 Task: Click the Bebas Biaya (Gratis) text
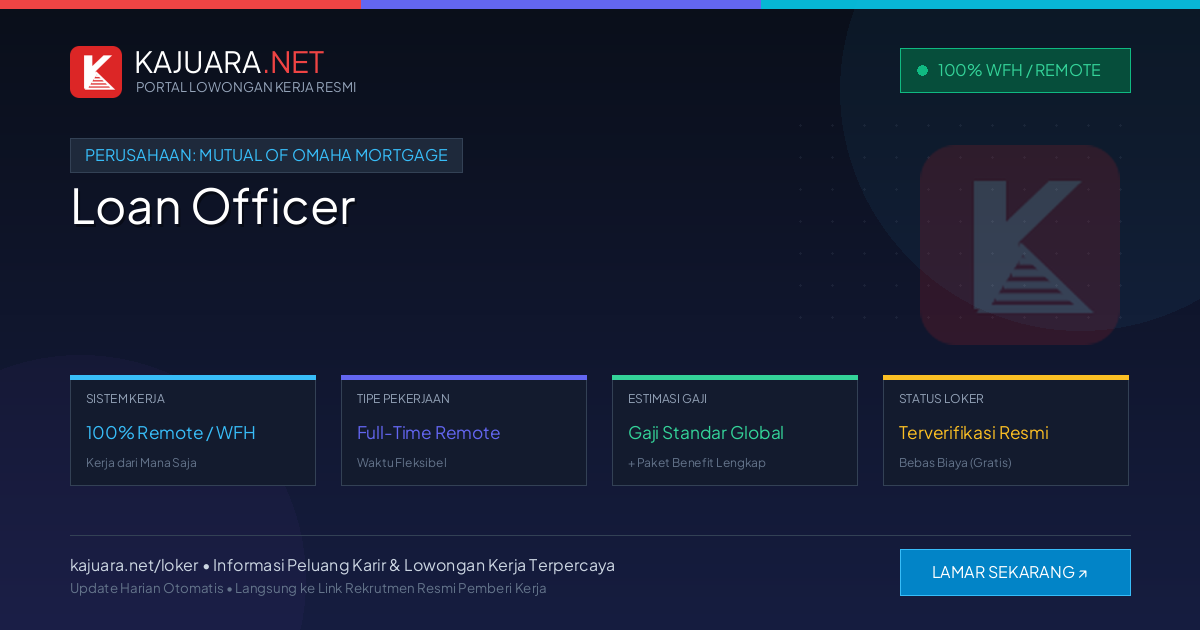[x=955, y=463]
